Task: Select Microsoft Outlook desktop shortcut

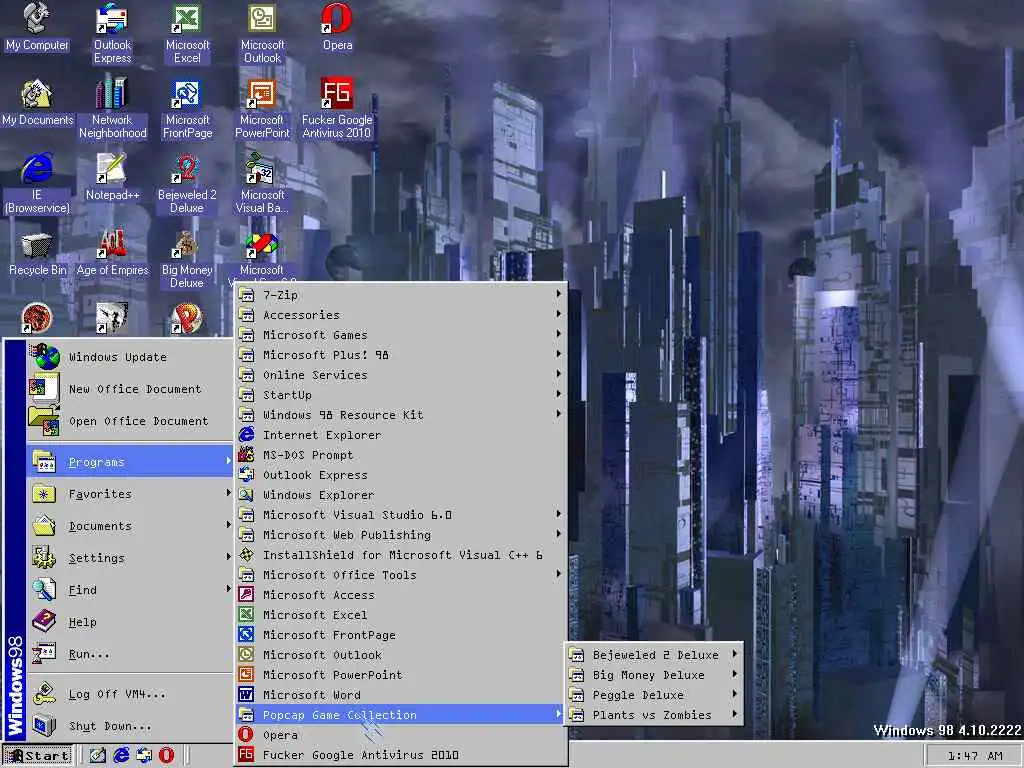Action: 262,34
